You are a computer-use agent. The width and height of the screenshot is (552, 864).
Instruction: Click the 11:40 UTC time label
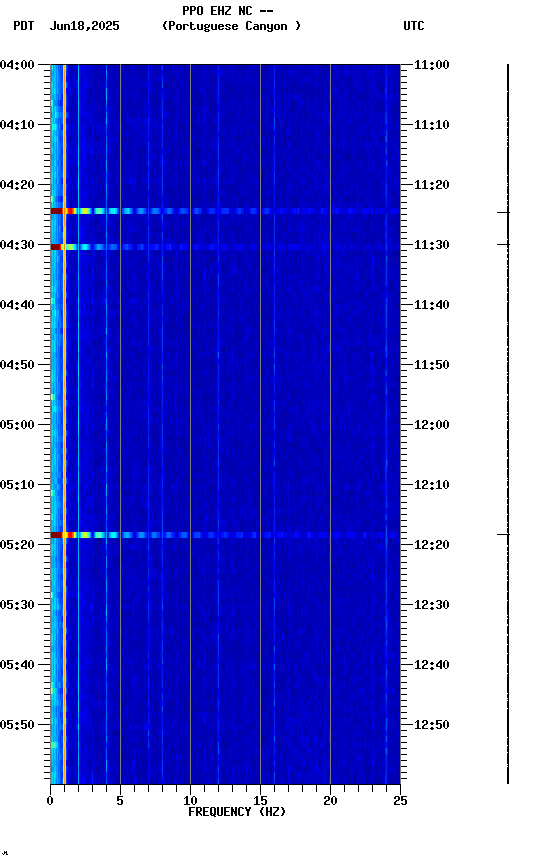[x=431, y=305]
